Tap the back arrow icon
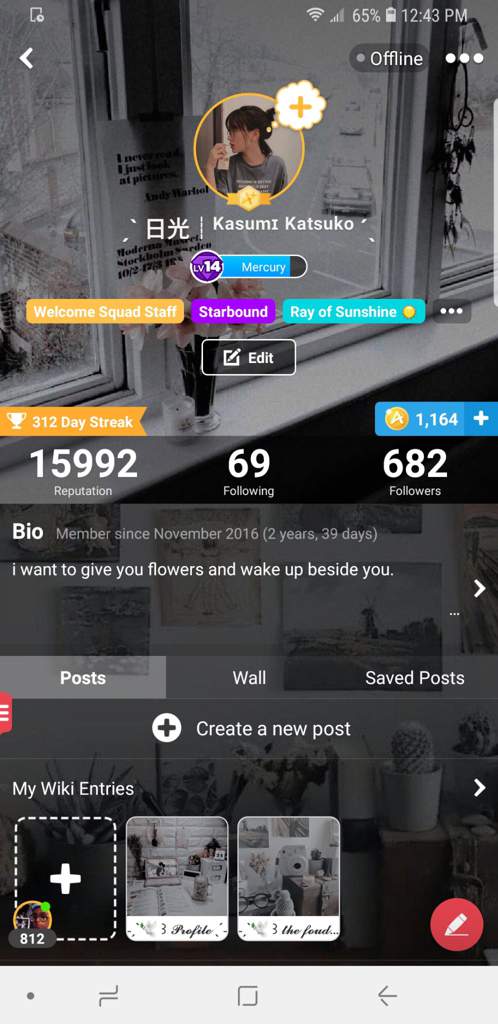 (26, 58)
